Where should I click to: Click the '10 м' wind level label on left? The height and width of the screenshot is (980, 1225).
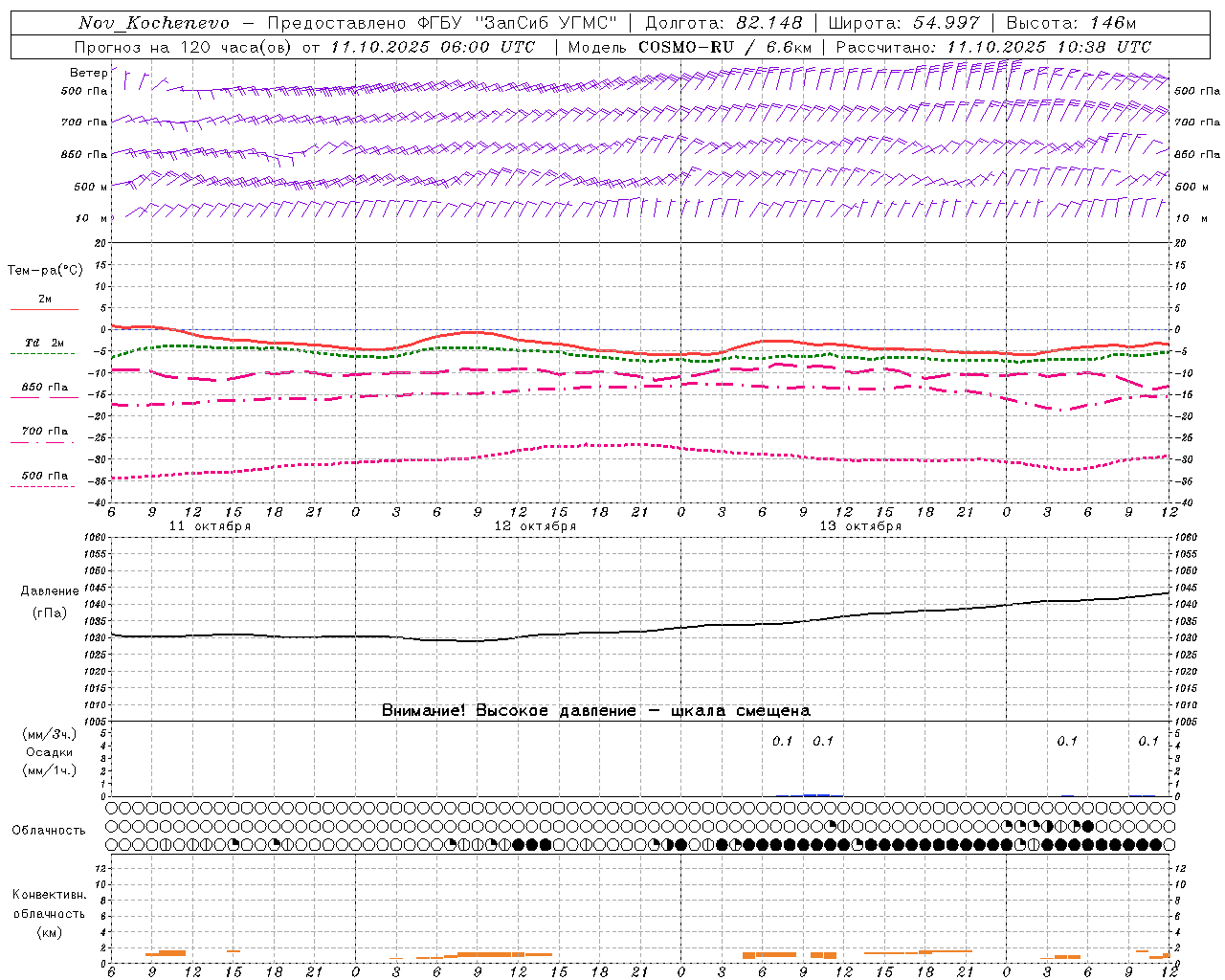(x=92, y=218)
